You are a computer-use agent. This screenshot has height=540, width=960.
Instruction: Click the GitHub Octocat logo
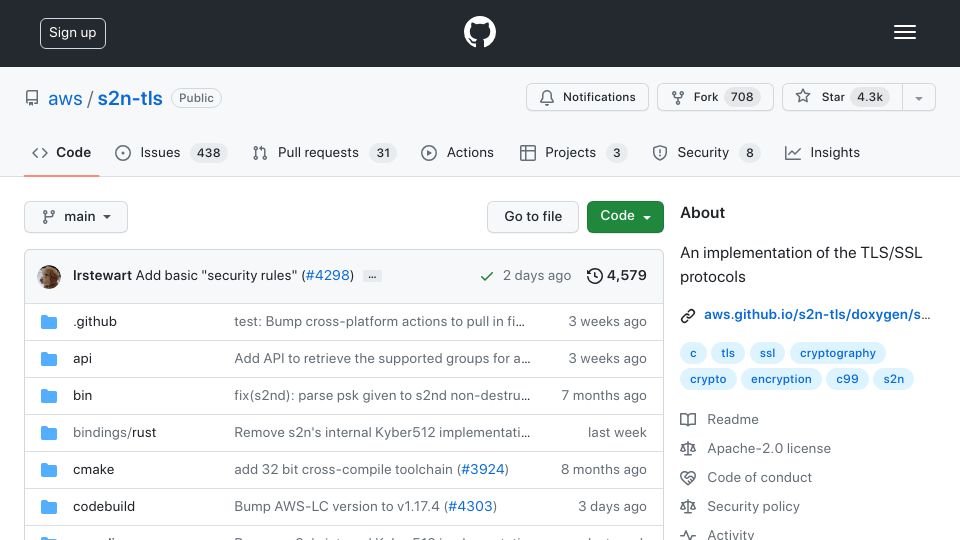pos(479,32)
